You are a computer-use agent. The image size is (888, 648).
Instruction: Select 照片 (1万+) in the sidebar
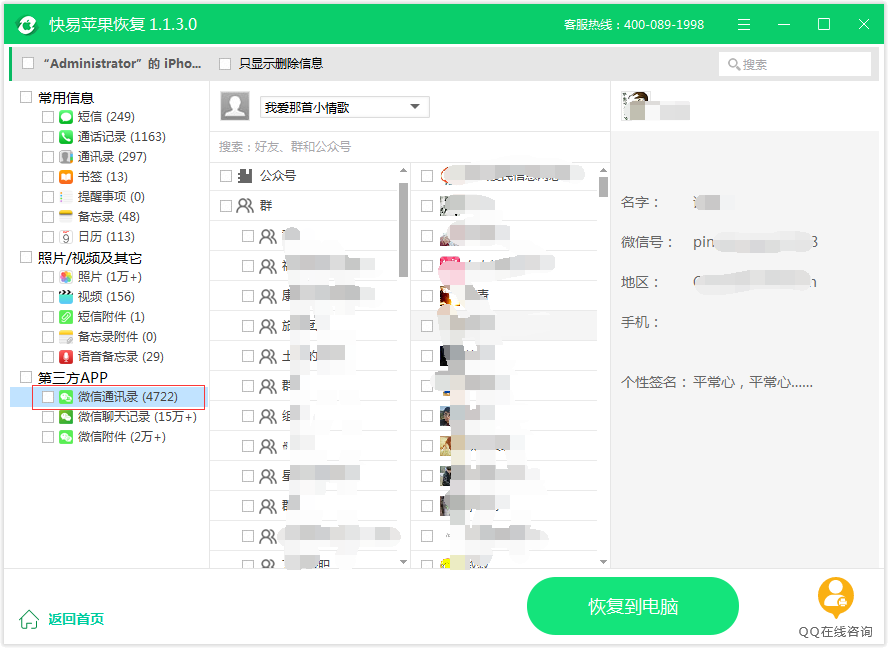(110, 277)
